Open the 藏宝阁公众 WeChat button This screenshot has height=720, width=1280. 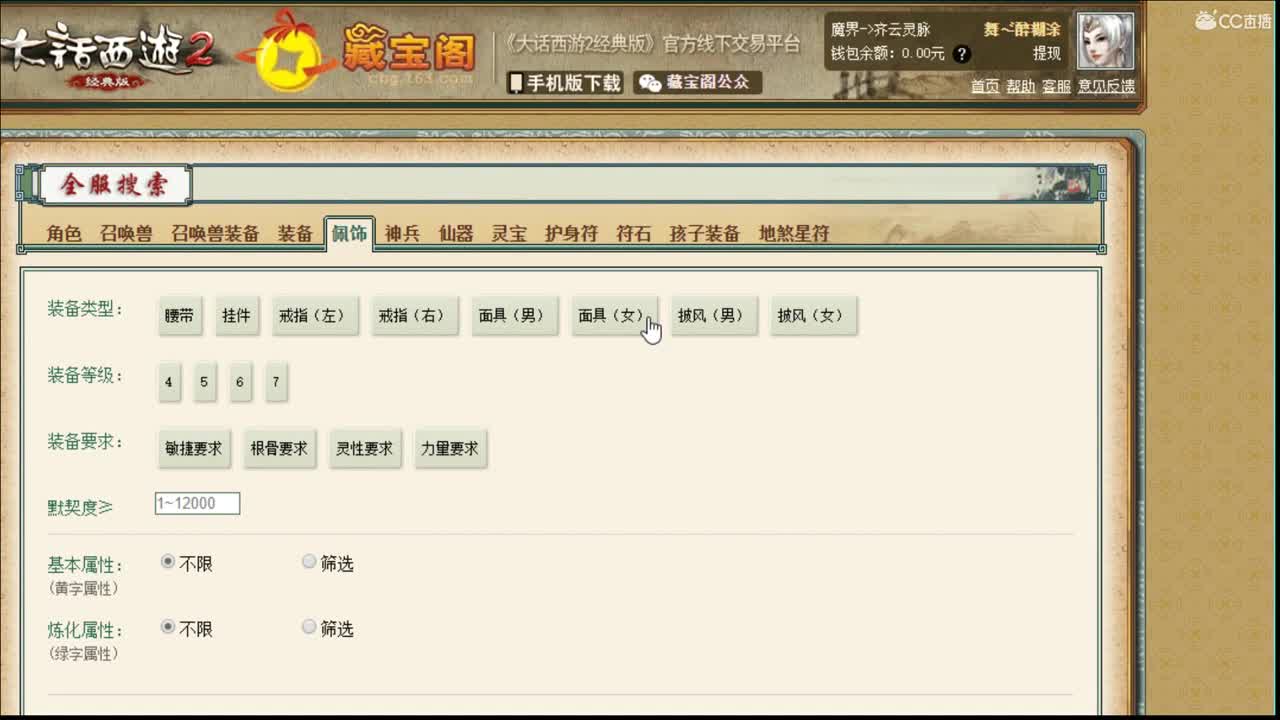(x=698, y=83)
